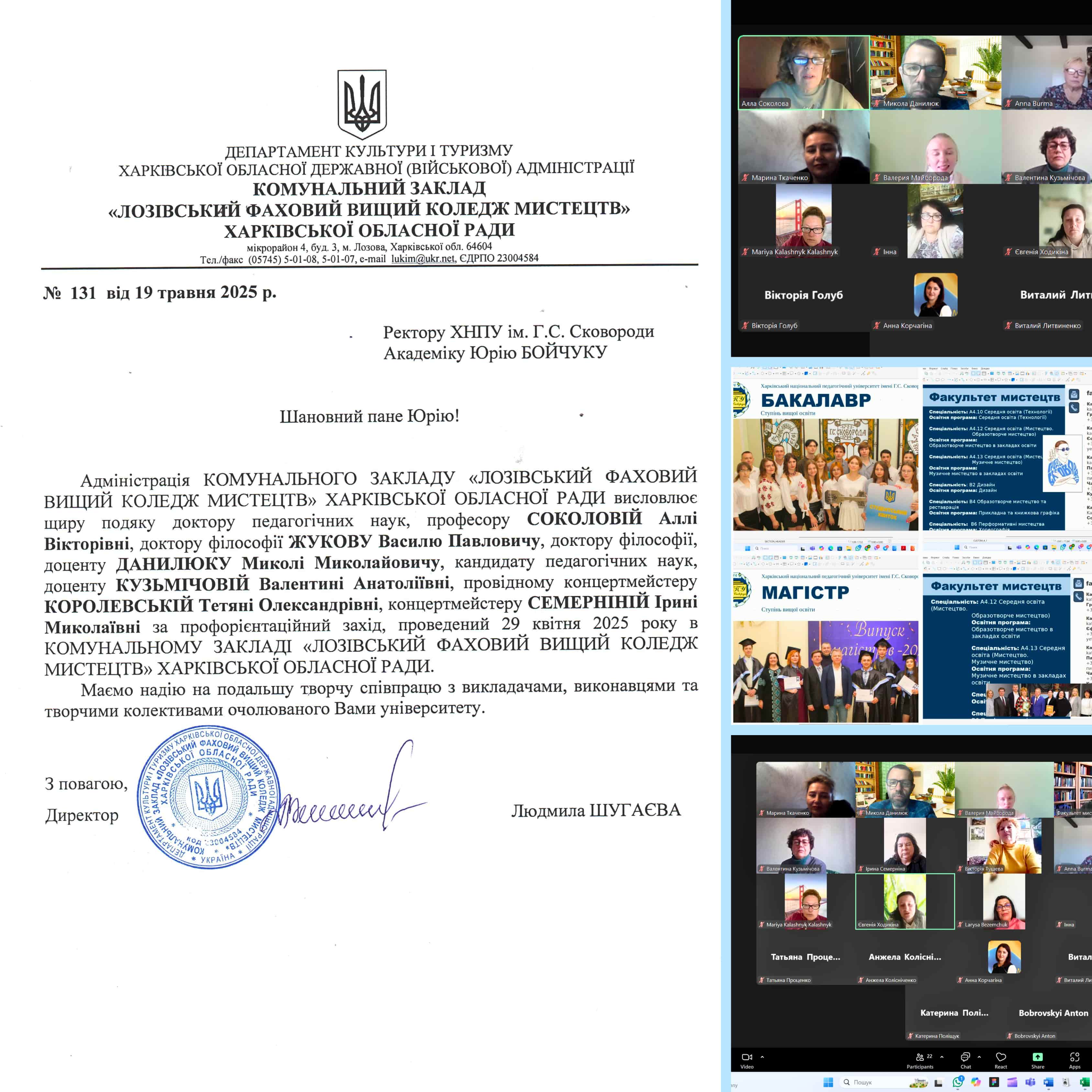Click muted mic icon beside Bobrovskyi Anton label
The image size is (1092, 1092).
coord(1009,1036)
